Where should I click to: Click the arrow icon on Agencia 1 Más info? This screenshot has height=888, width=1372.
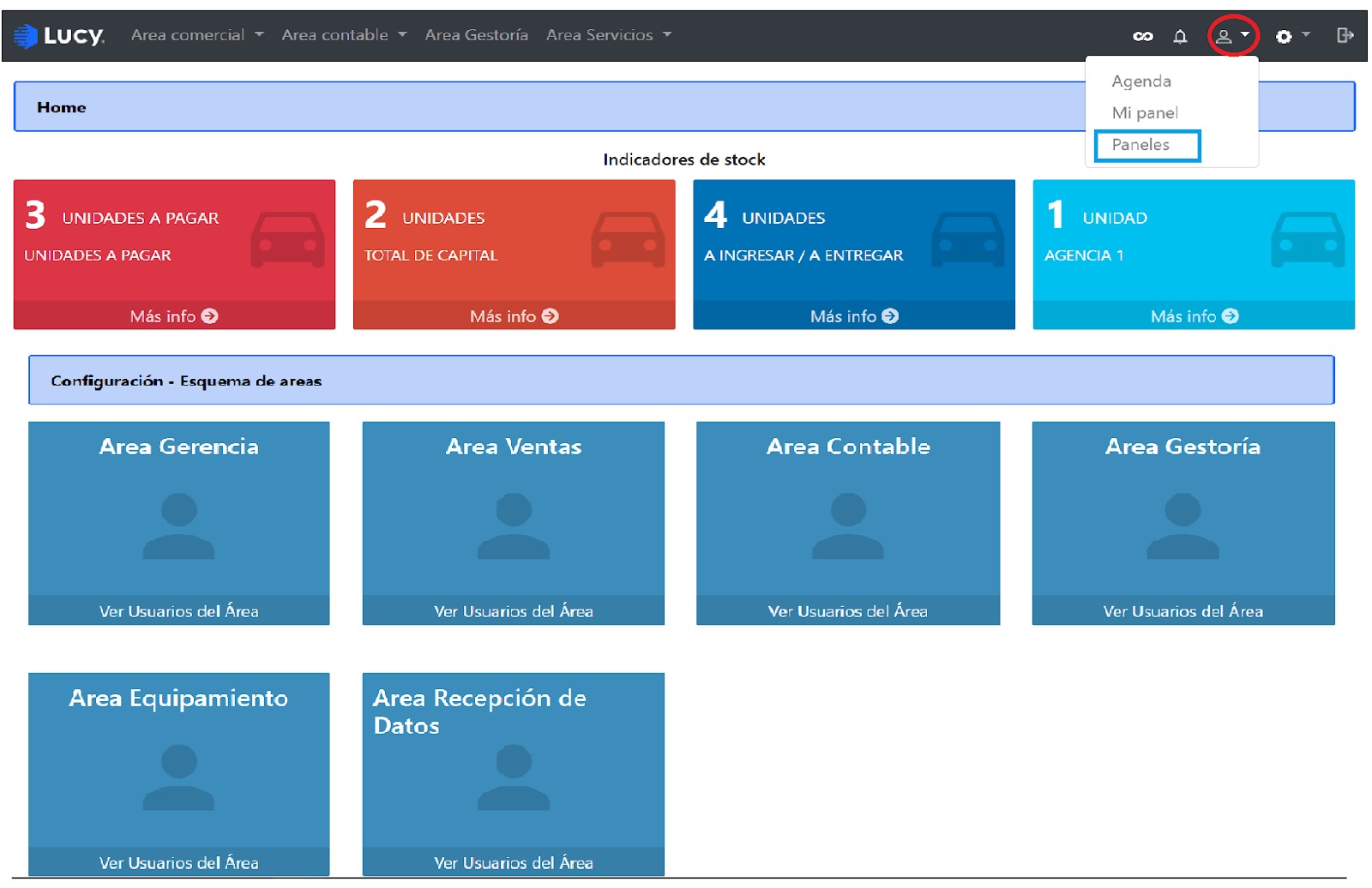click(1230, 316)
